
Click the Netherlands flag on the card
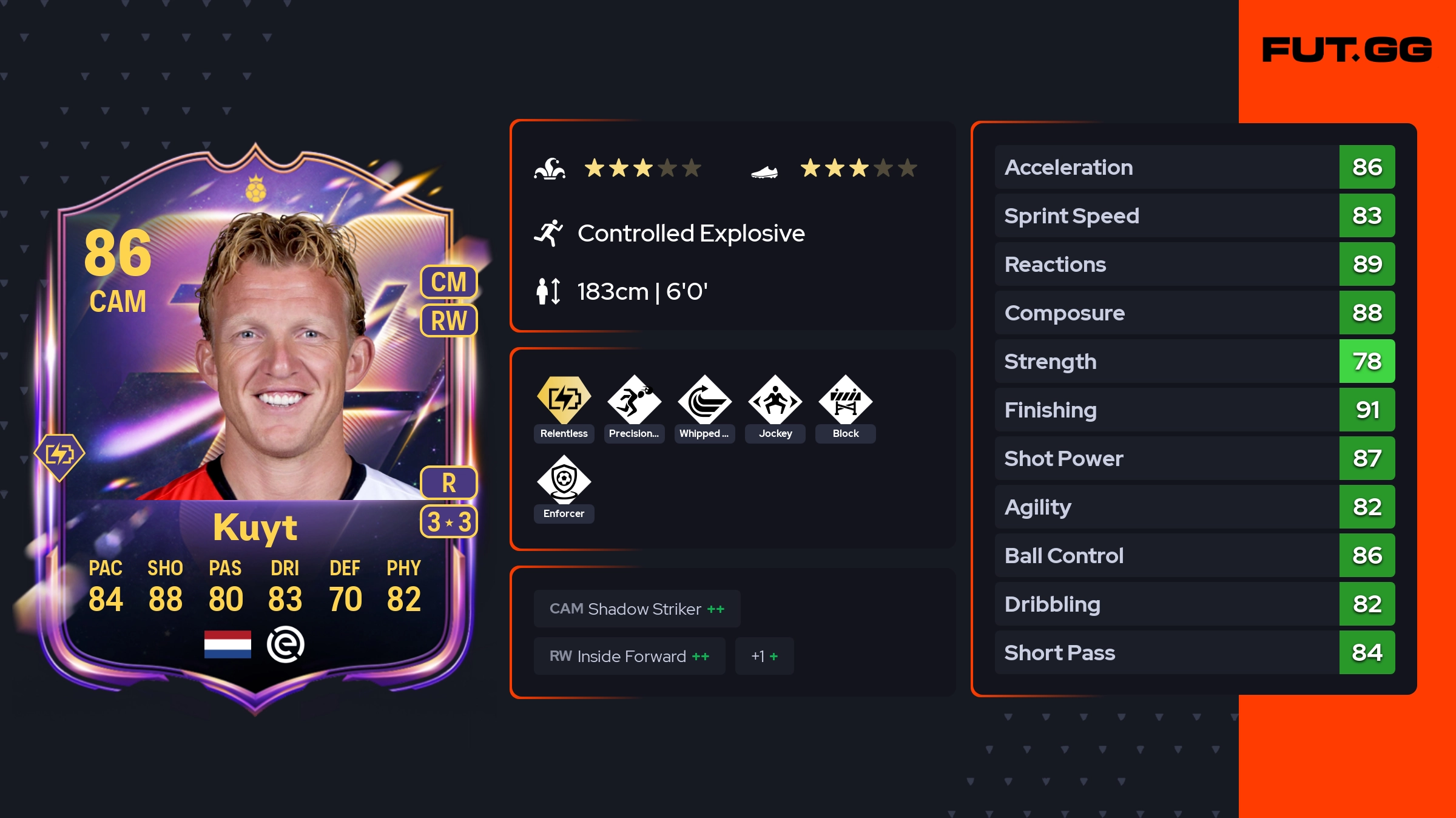click(x=227, y=644)
